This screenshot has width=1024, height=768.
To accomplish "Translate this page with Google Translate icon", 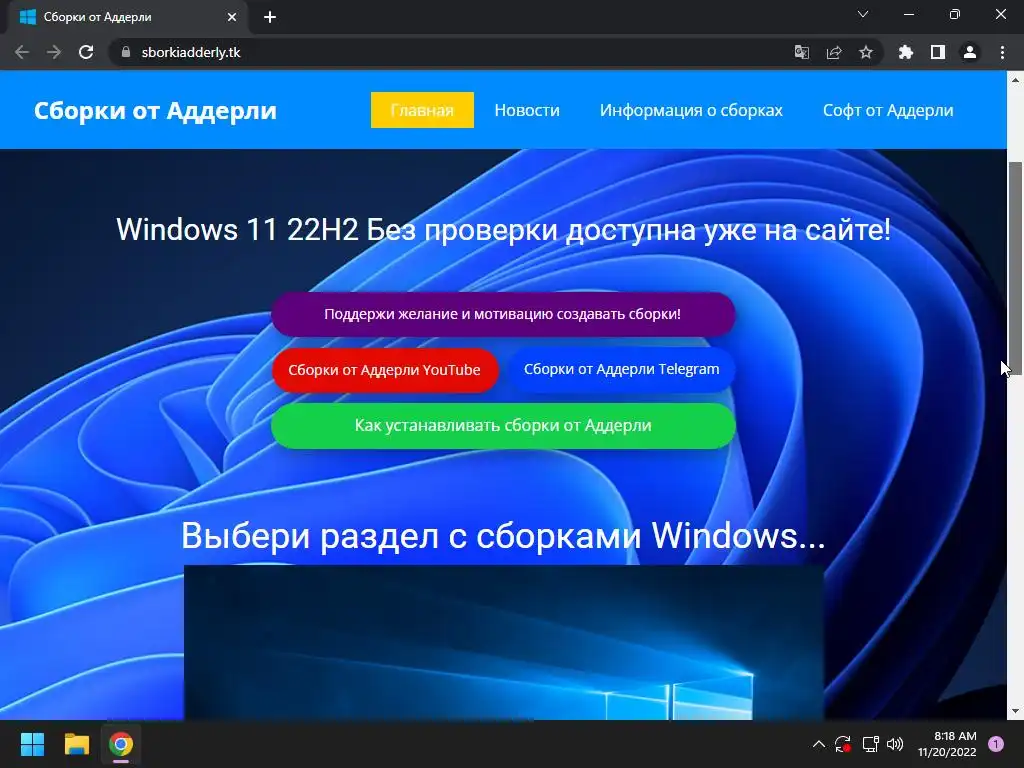I will (802, 52).
